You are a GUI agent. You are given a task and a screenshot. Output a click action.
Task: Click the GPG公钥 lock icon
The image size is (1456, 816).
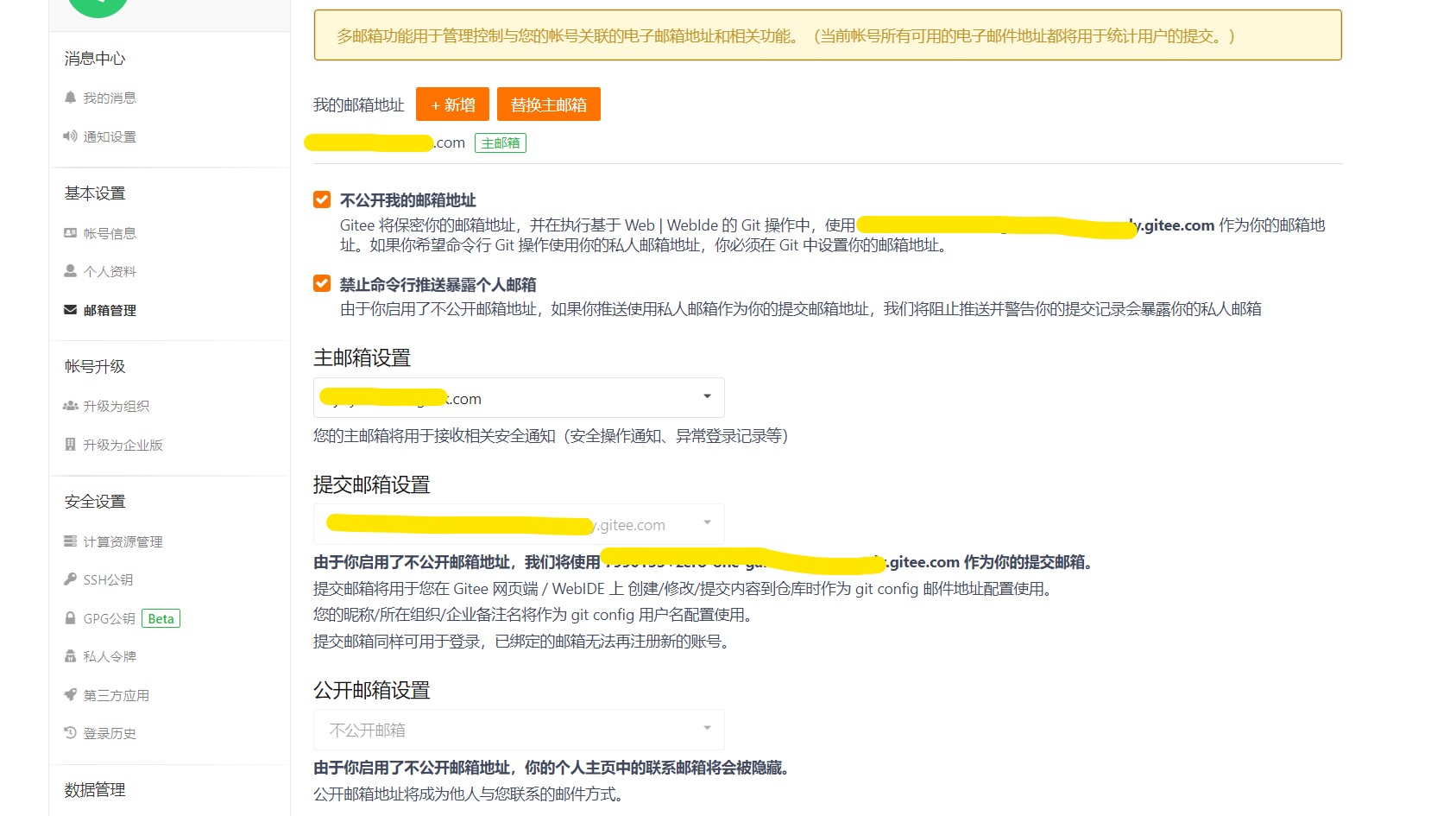coord(71,618)
